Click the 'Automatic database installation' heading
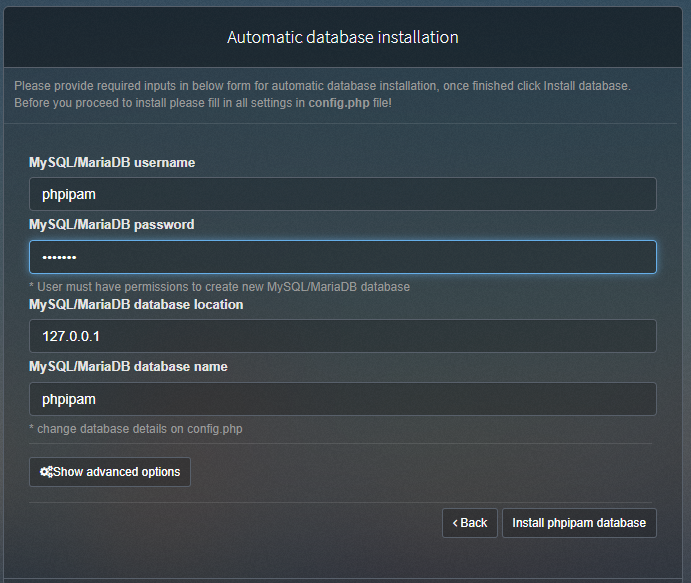The image size is (691, 583). coord(342,37)
